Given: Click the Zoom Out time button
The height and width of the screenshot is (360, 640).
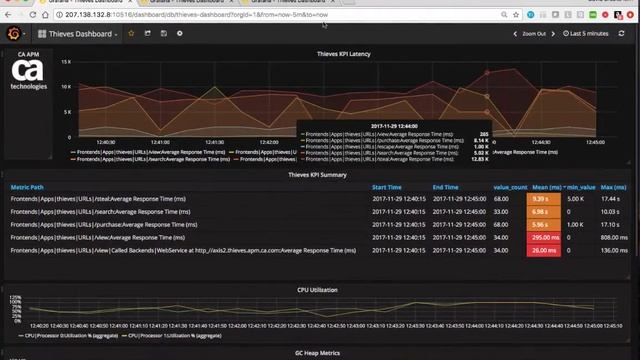Looking at the screenshot, I should [534, 34].
